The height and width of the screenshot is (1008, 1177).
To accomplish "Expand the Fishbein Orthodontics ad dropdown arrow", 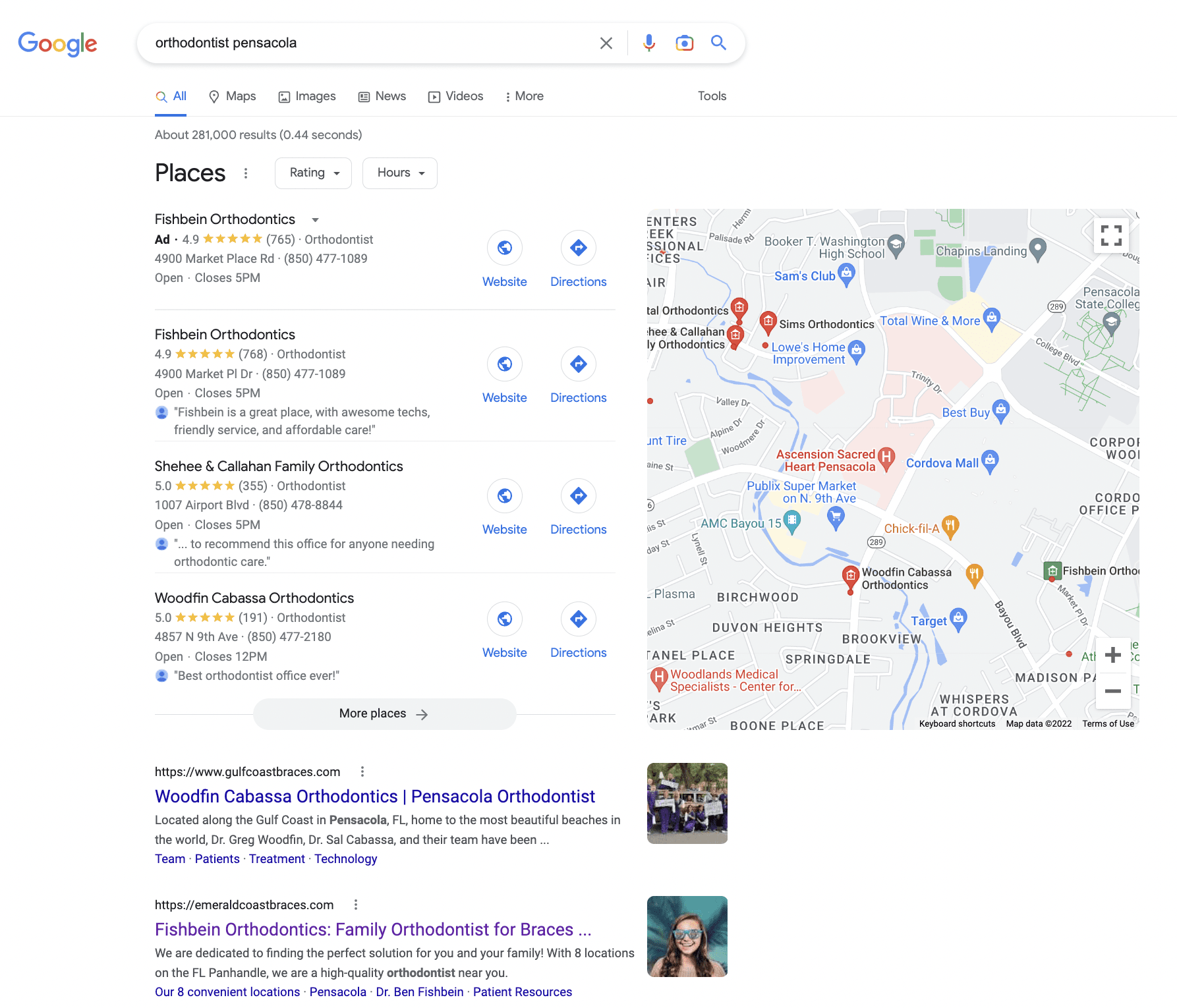I will (315, 220).
